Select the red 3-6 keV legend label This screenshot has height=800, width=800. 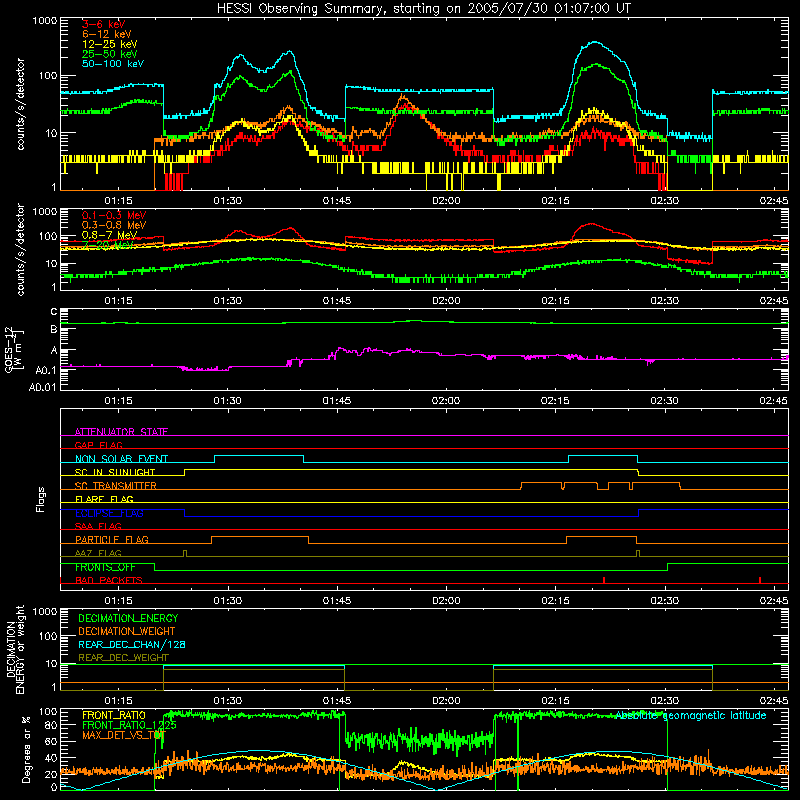[x=103, y=24]
